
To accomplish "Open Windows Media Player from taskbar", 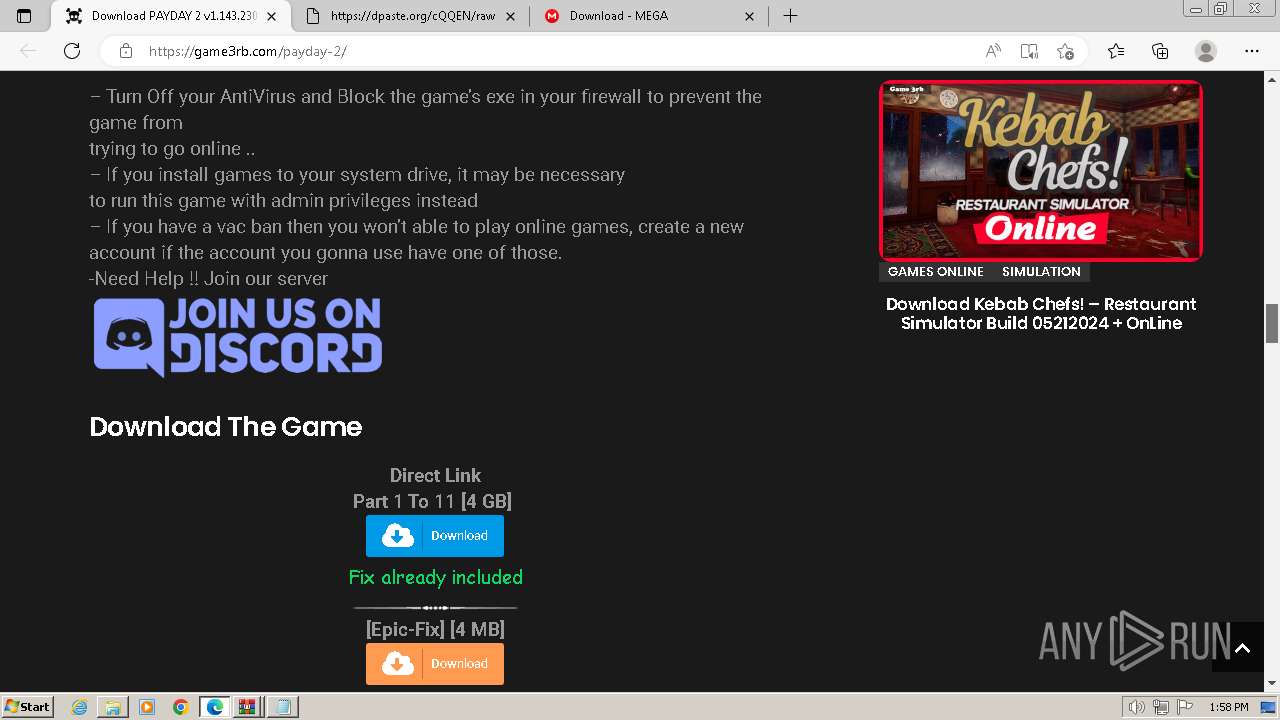I will click(147, 707).
